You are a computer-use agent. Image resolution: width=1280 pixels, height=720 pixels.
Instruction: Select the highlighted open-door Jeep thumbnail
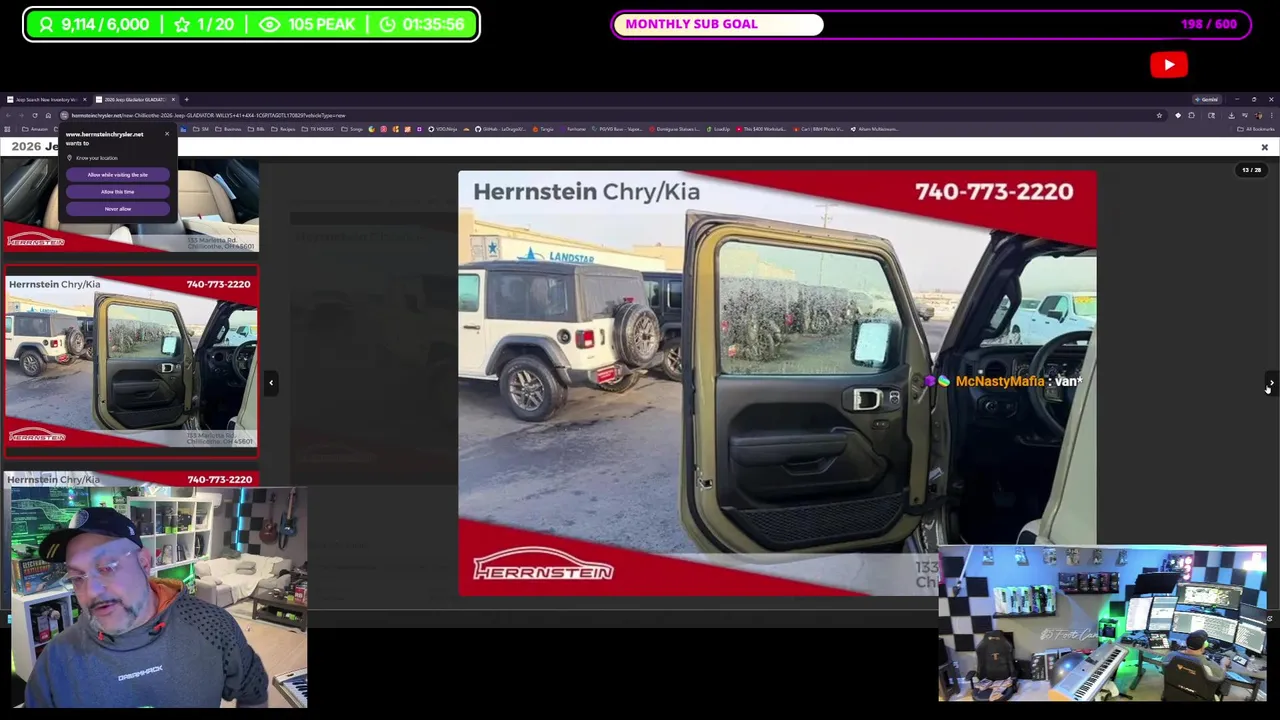point(131,360)
